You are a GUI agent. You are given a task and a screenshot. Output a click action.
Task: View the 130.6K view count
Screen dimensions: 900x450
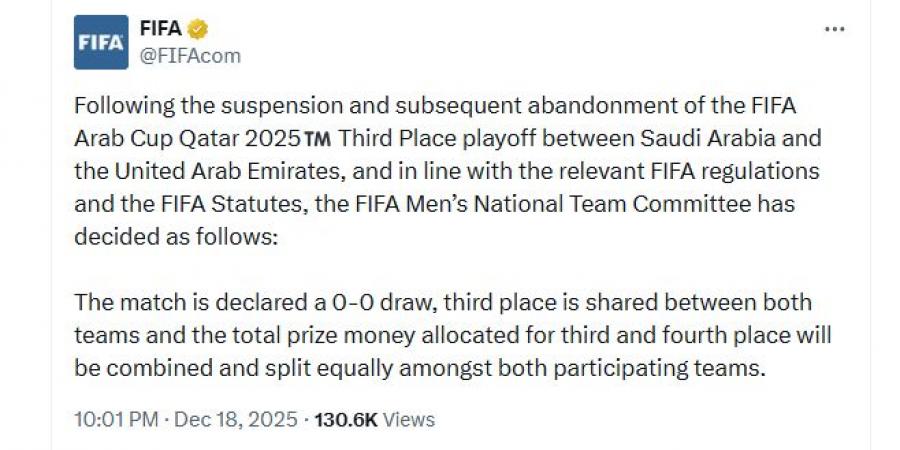coord(345,420)
